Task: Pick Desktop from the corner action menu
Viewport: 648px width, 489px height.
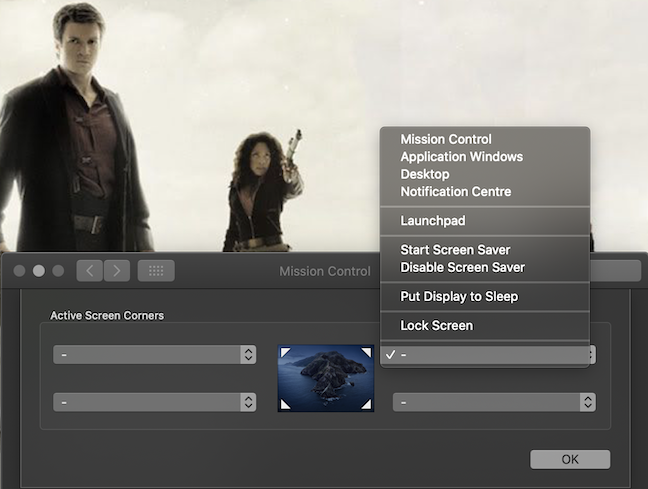Action: pos(485,174)
